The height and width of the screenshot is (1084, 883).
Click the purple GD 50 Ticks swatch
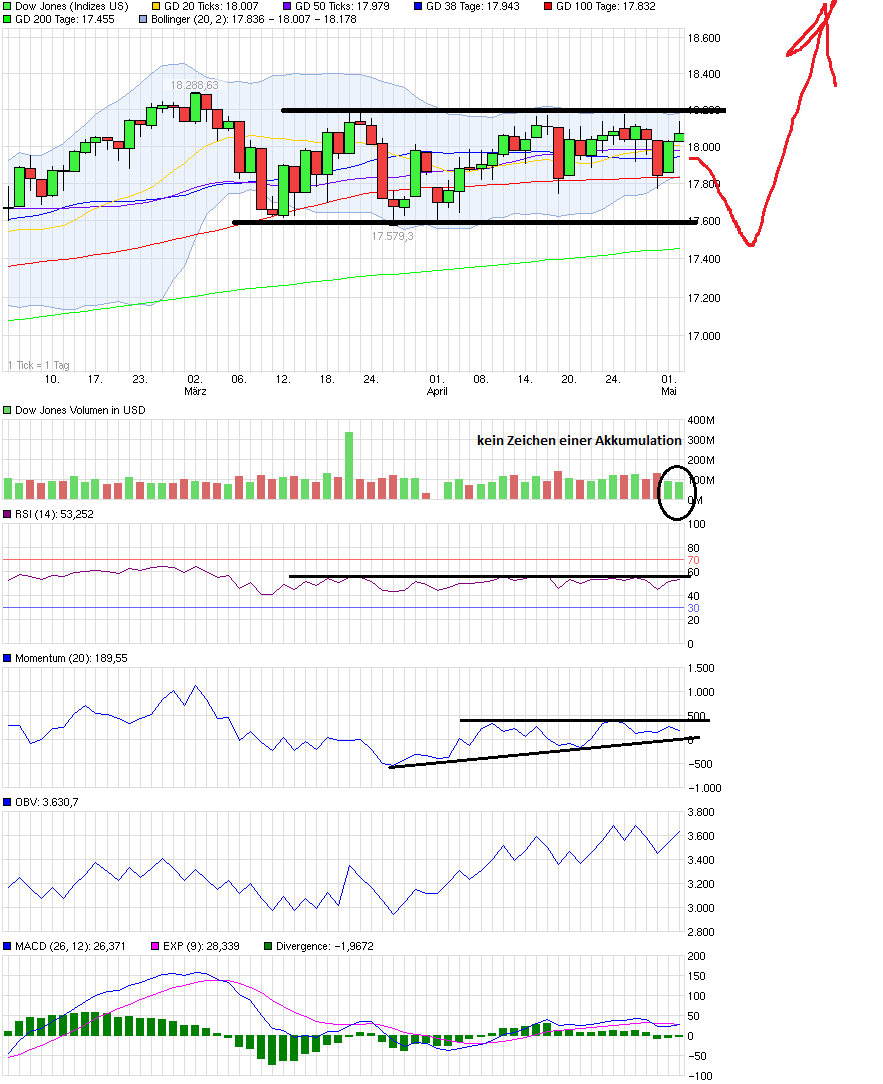click(x=287, y=6)
